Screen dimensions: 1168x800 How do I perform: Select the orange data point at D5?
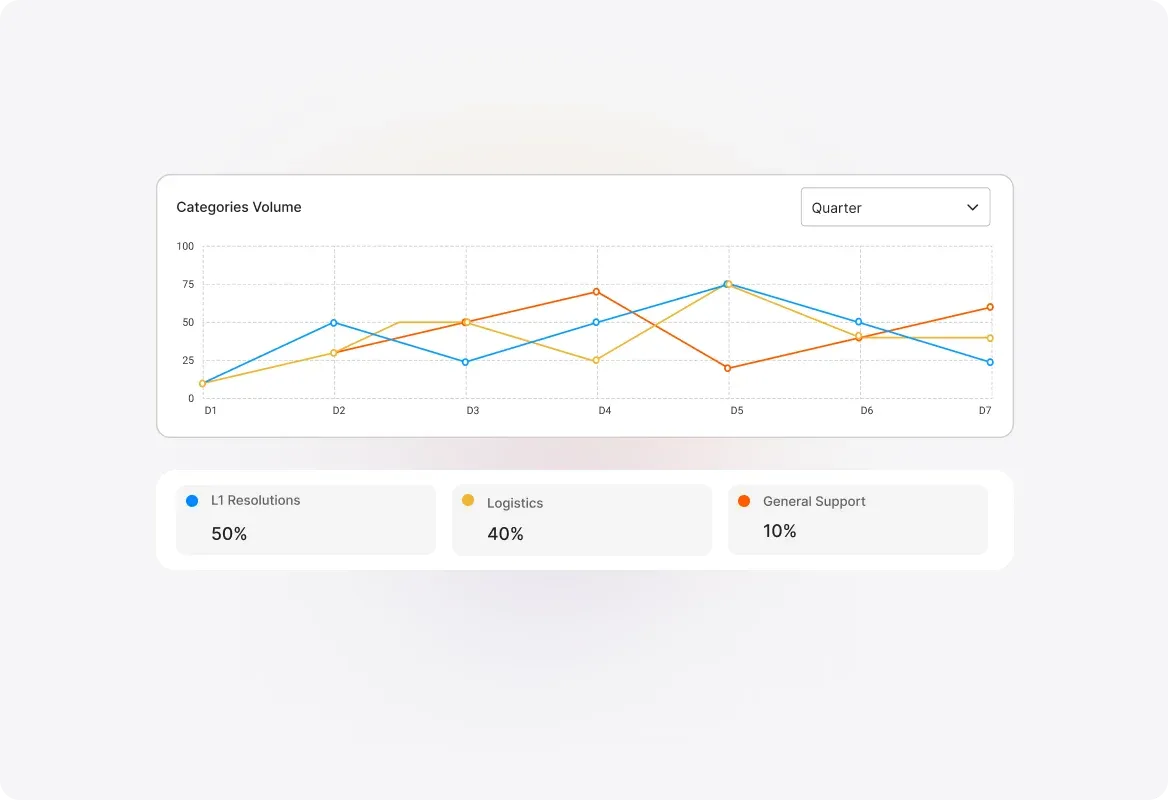click(728, 368)
